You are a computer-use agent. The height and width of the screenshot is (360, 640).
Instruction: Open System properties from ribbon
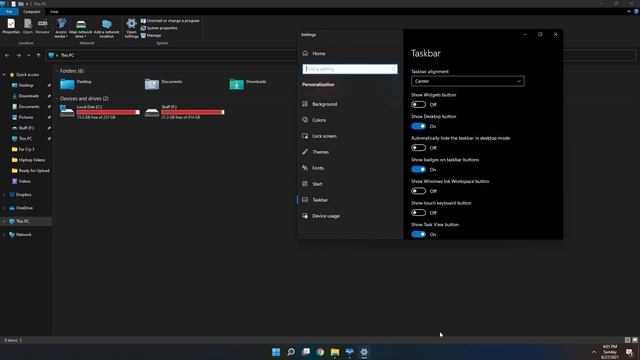pos(159,28)
